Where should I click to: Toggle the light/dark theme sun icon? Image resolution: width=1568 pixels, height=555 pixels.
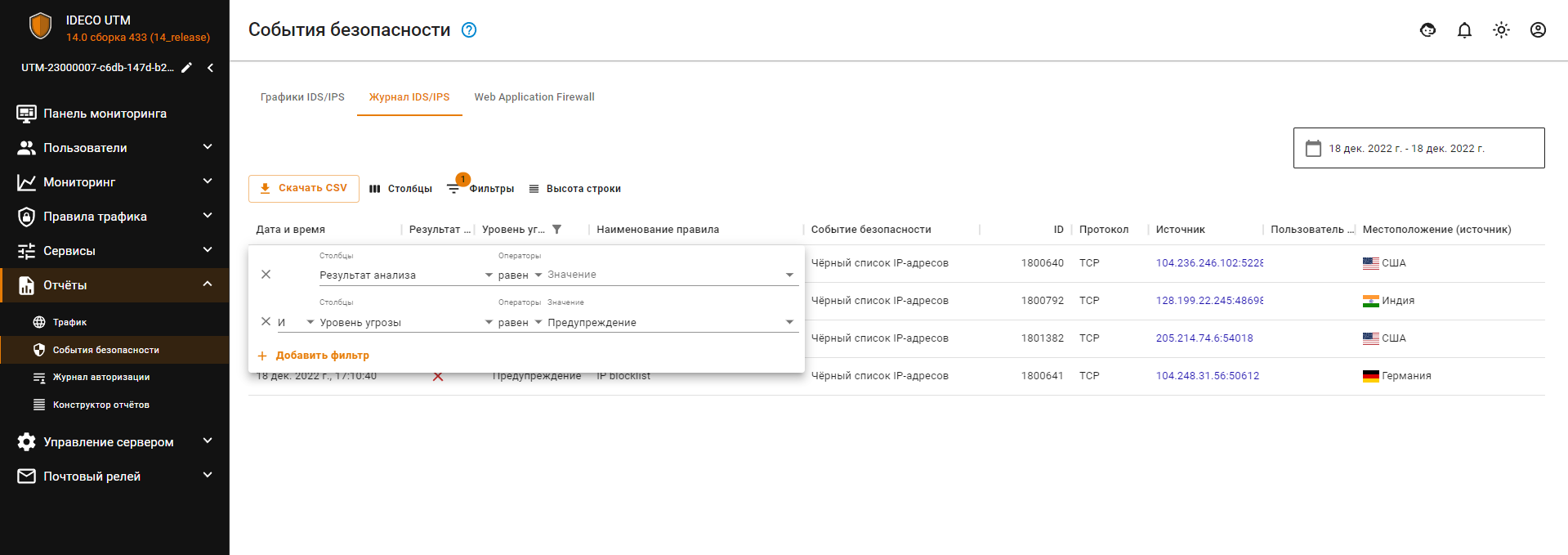click(x=1501, y=30)
